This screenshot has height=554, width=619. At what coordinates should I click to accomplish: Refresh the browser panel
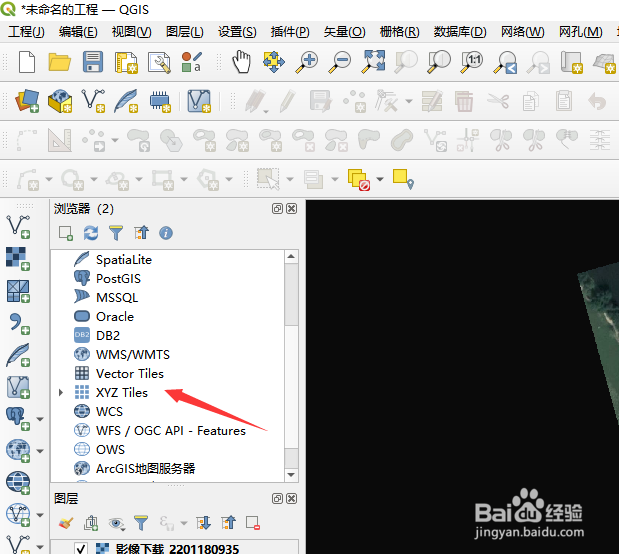tap(91, 233)
